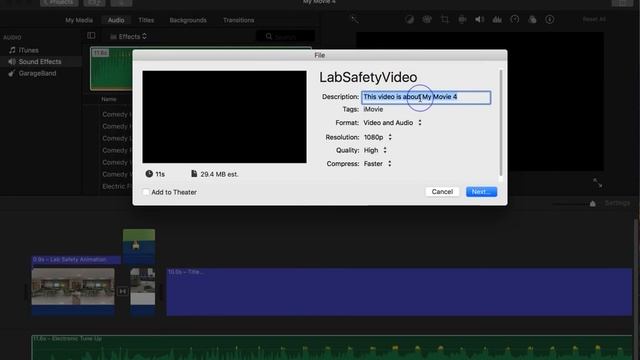640x360 pixels.
Task: Switch to the Titles tab
Action: point(146,20)
